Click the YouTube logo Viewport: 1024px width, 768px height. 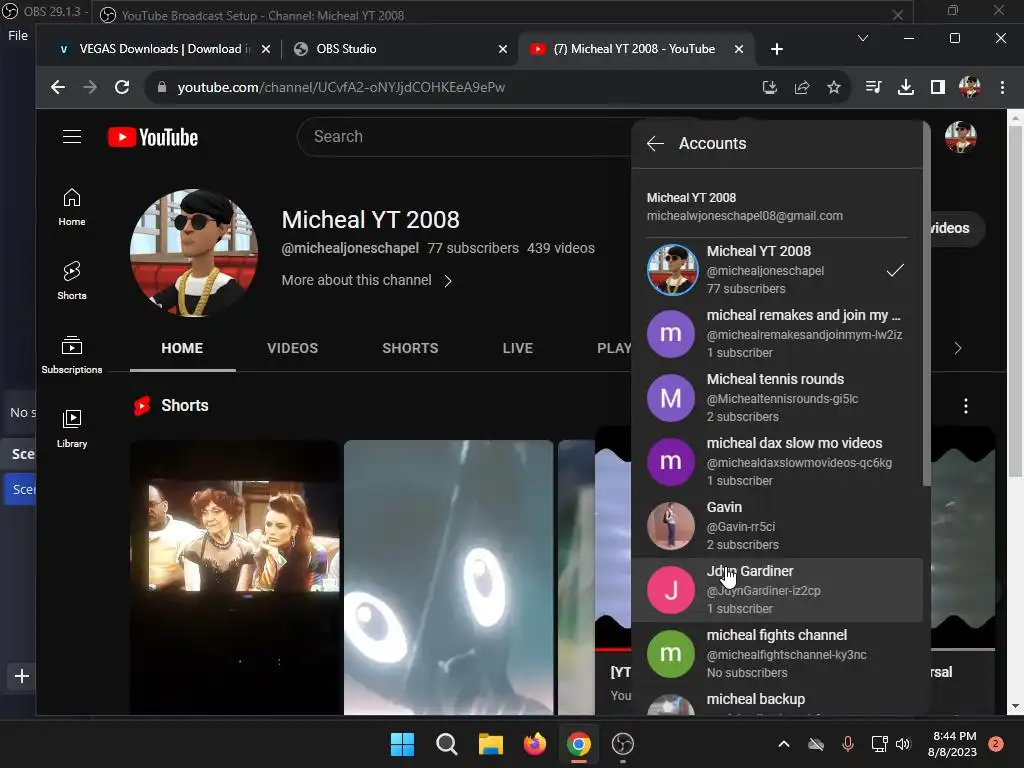tap(153, 137)
